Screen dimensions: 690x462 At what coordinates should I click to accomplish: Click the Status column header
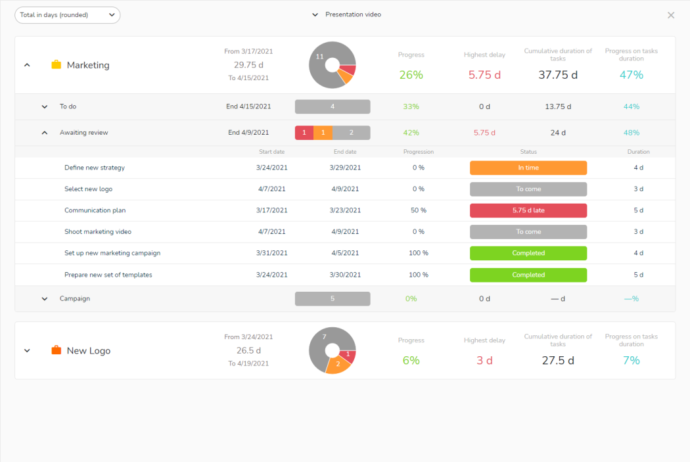coord(528,152)
